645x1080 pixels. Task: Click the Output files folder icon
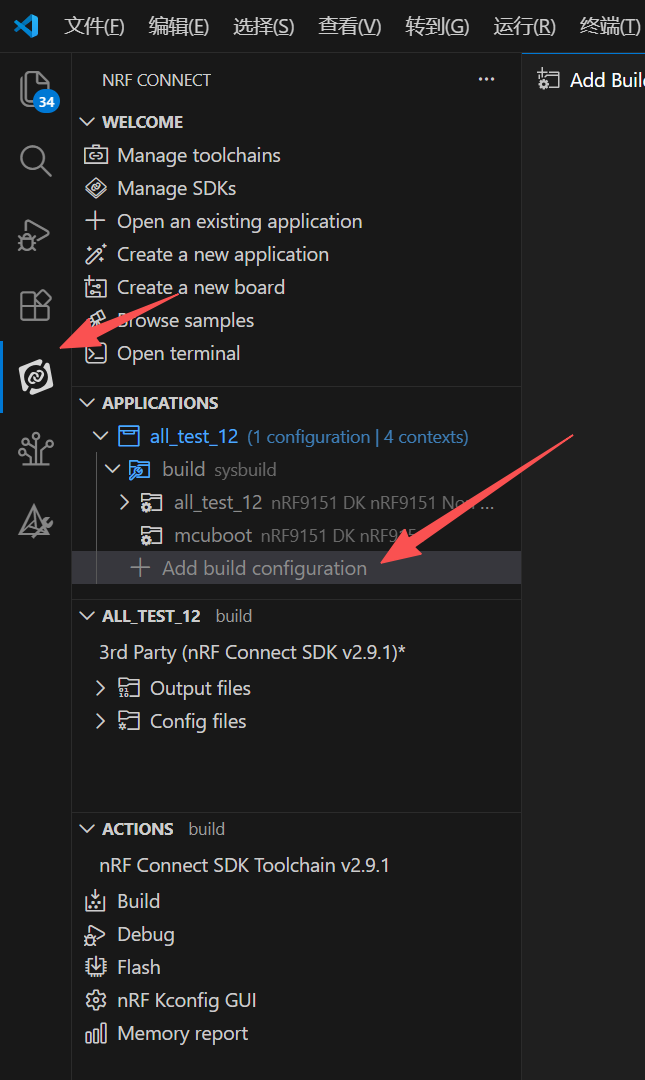129,687
